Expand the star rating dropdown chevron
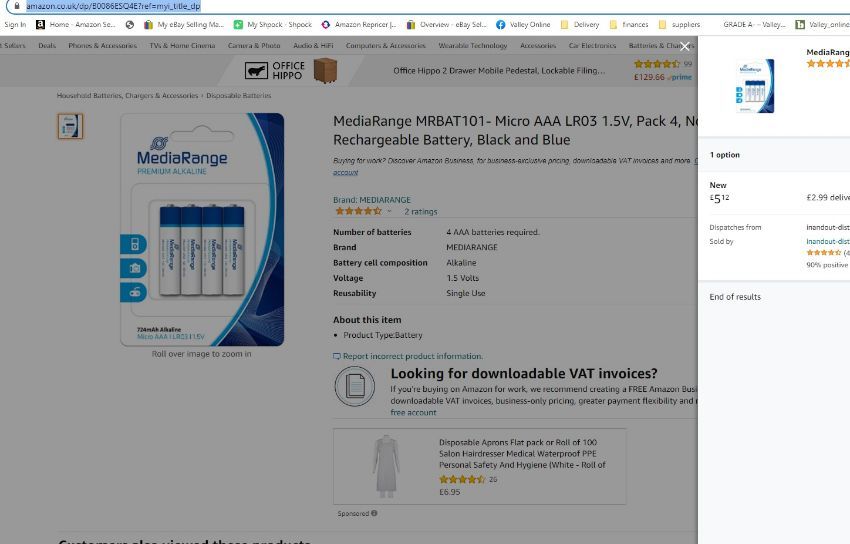This screenshot has width=850, height=544. 389,211
